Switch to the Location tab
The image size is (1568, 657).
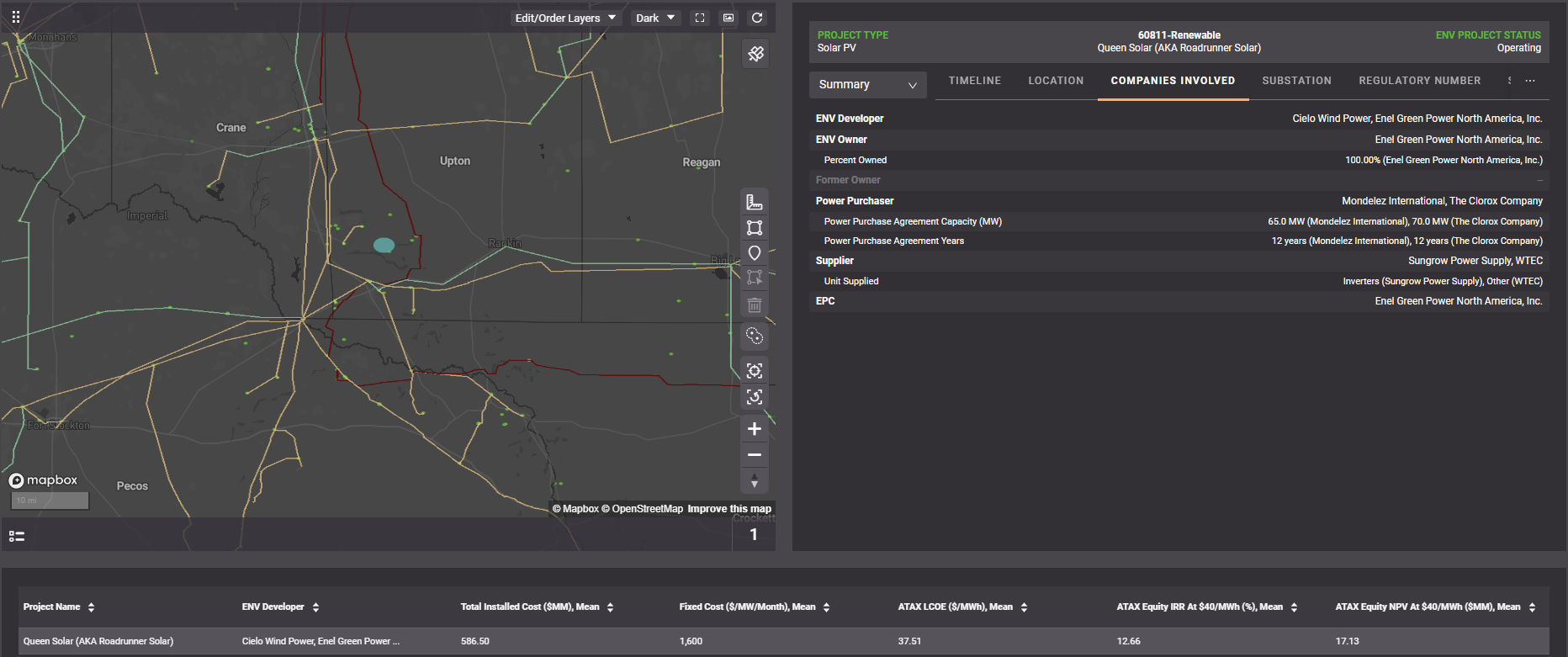[1056, 81]
